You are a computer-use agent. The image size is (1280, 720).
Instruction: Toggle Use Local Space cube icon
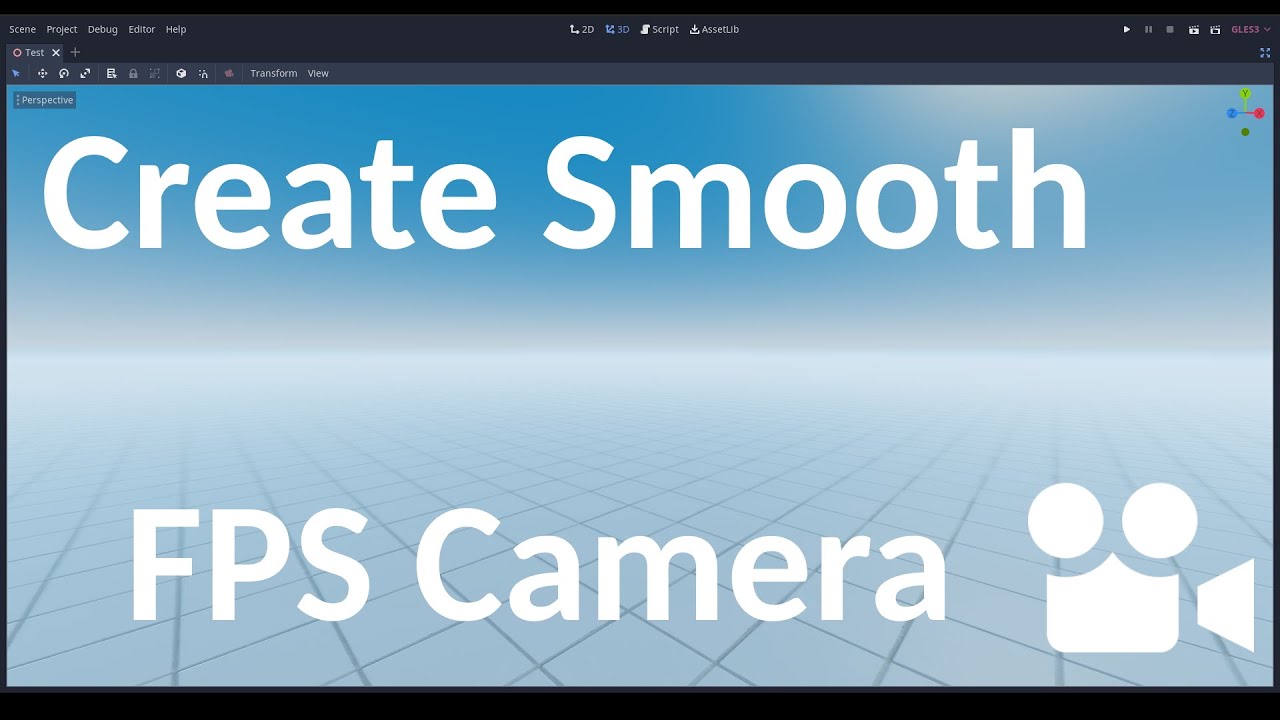181,73
